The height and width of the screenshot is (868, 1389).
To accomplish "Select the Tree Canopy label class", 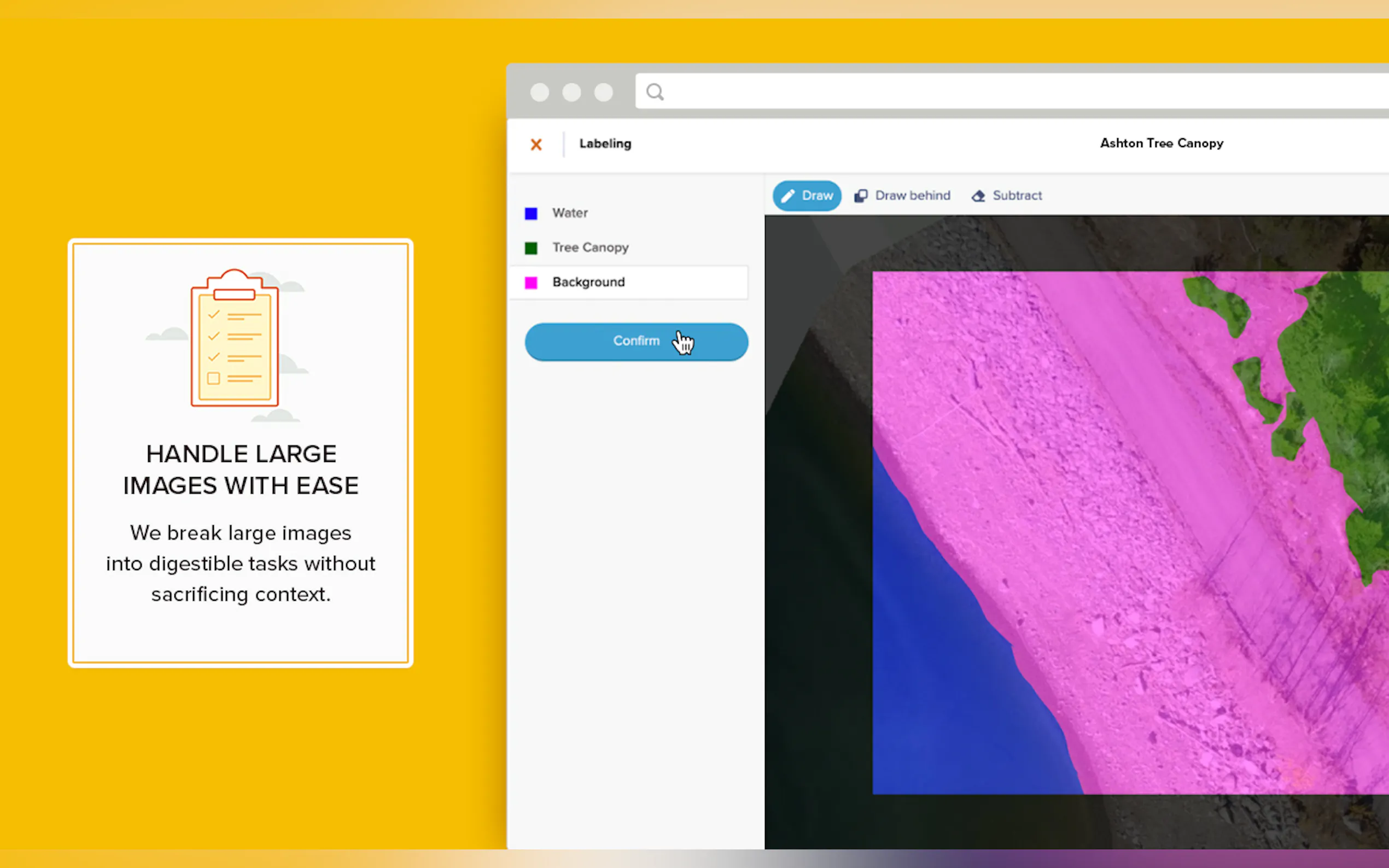I will coord(590,248).
